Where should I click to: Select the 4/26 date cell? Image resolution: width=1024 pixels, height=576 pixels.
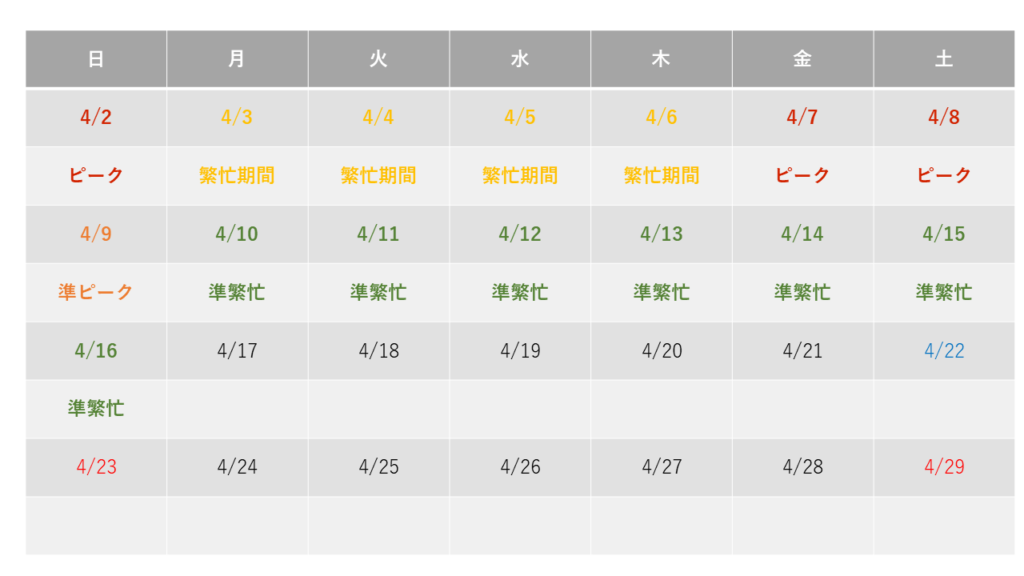pos(520,467)
